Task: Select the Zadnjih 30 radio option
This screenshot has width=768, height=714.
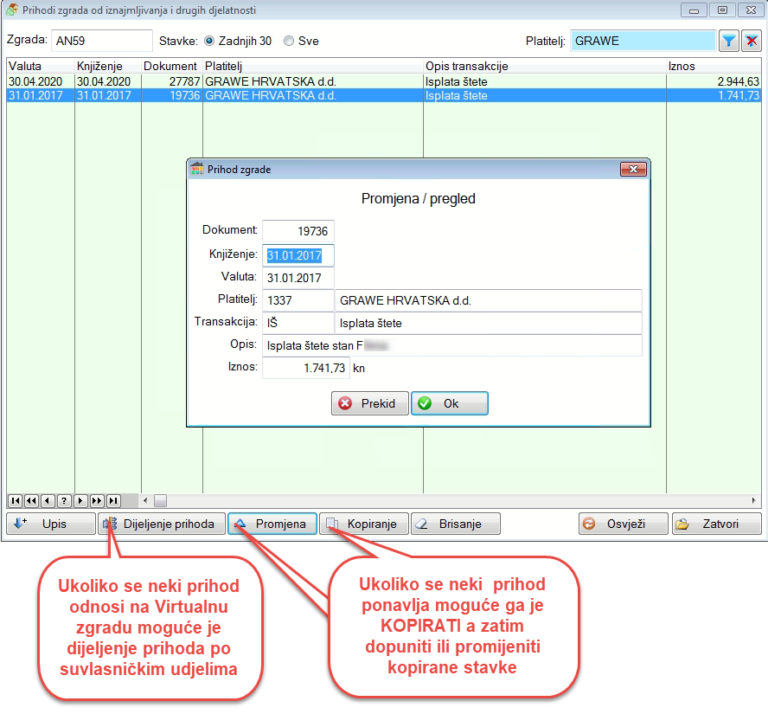Action: pos(209,42)
